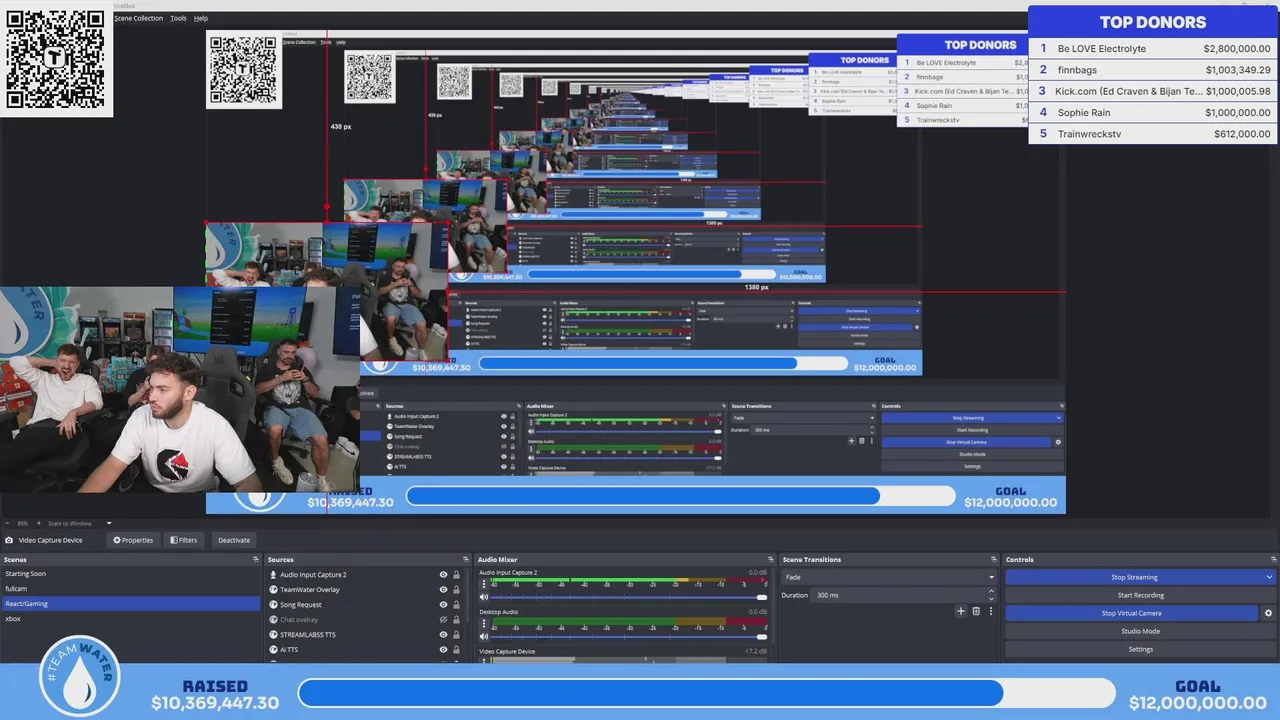Unlock the Audio Input Capture 2 source
The image size is (1280, 720).
coord(457,575)
